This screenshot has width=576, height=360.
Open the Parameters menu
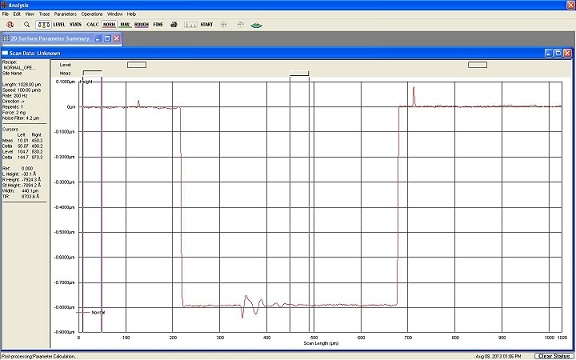(65, 14)
